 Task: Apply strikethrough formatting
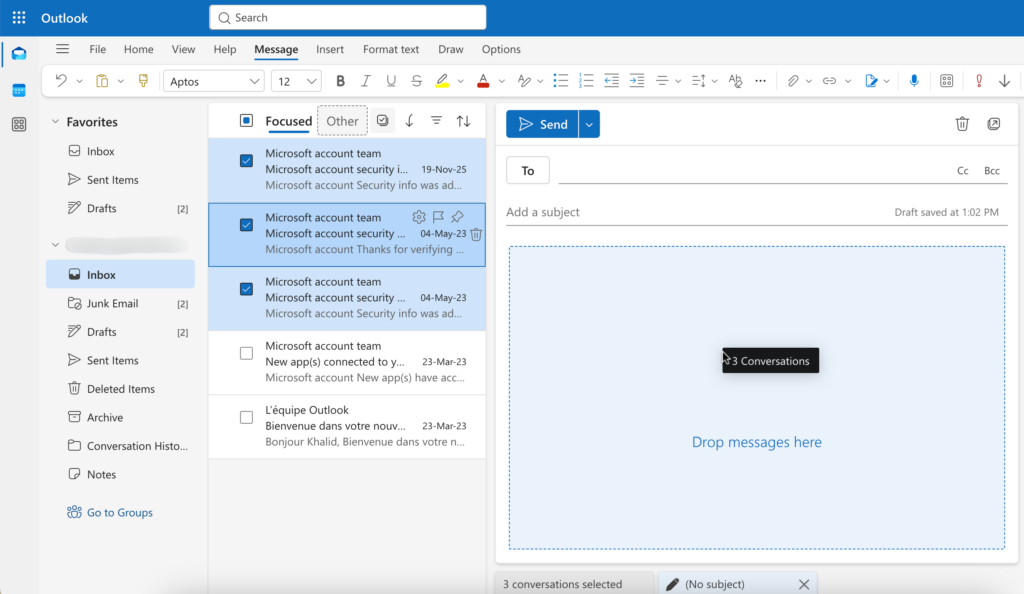click(x=416, y=81)
